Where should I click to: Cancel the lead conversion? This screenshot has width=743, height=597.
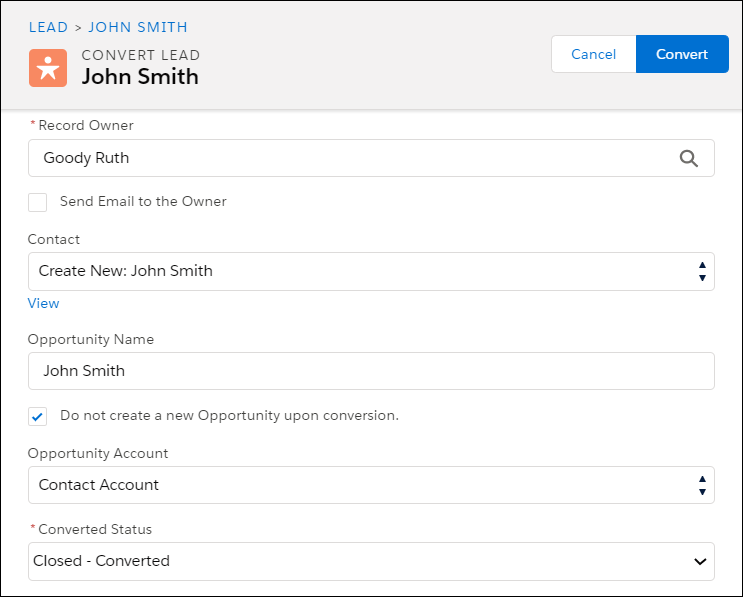click(594, 54)
